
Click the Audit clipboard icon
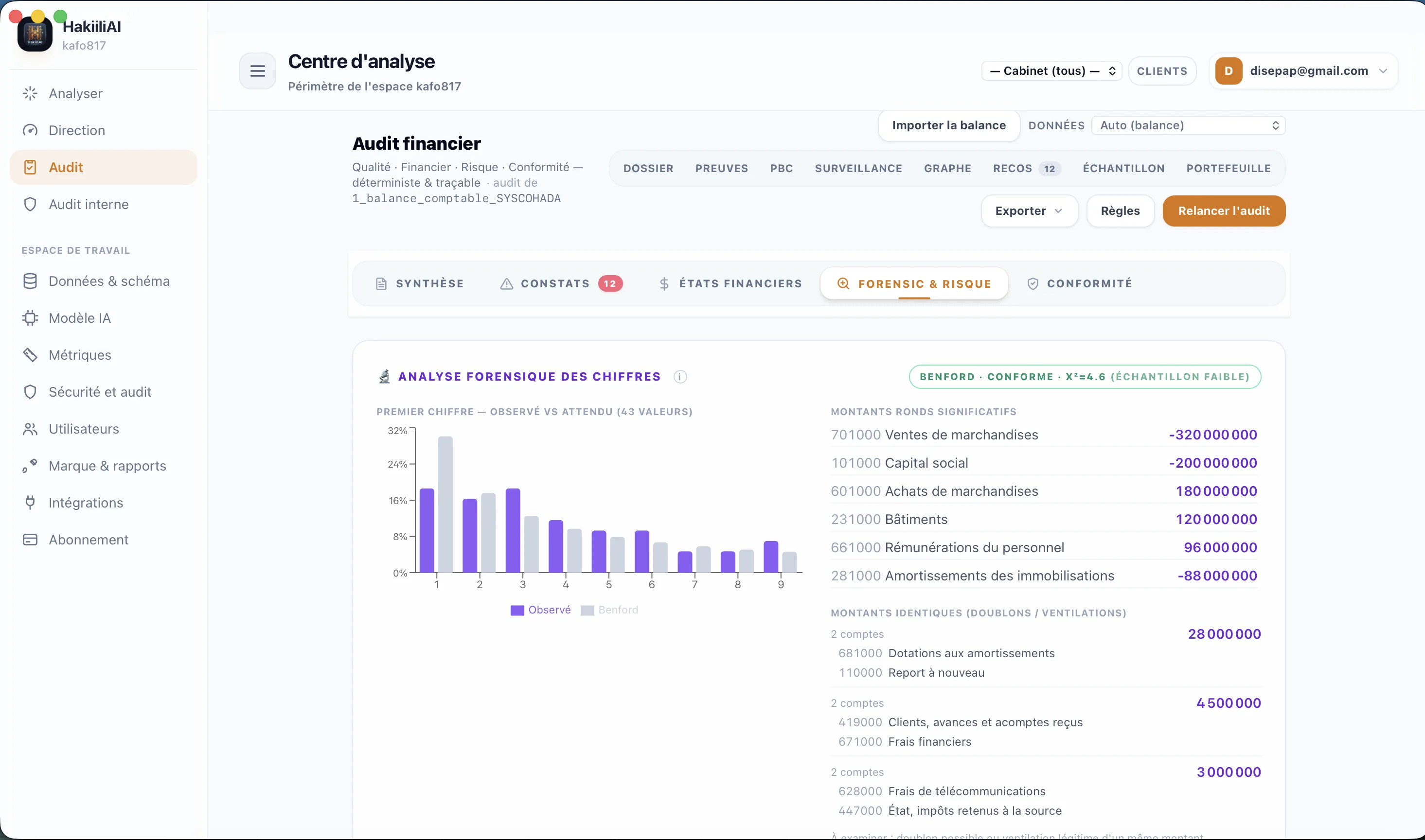[30, 167]
